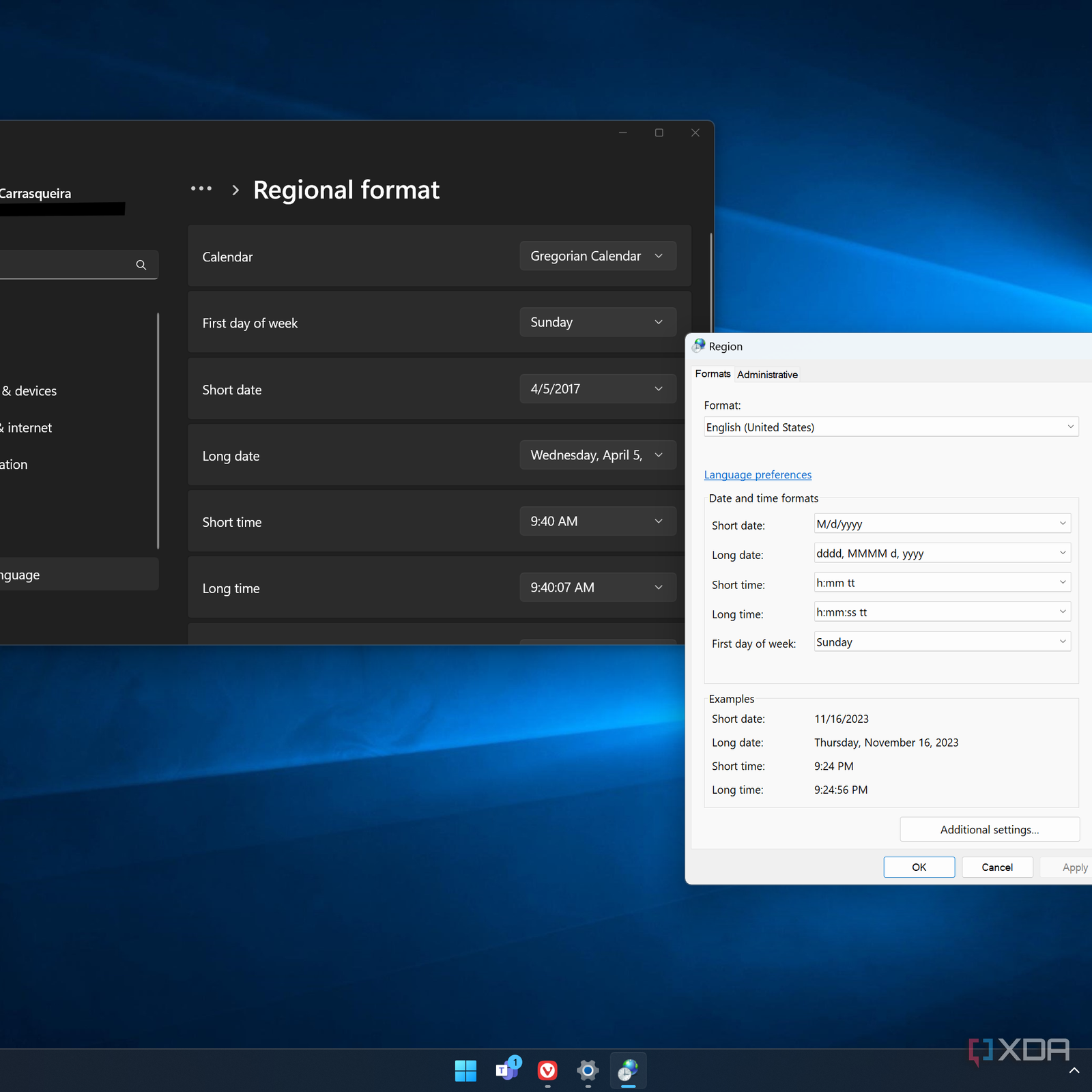Viewport: 1092px width, 1092px height.
Task: Click the breadcrumb three-dots icon
Action: [201, 189]
